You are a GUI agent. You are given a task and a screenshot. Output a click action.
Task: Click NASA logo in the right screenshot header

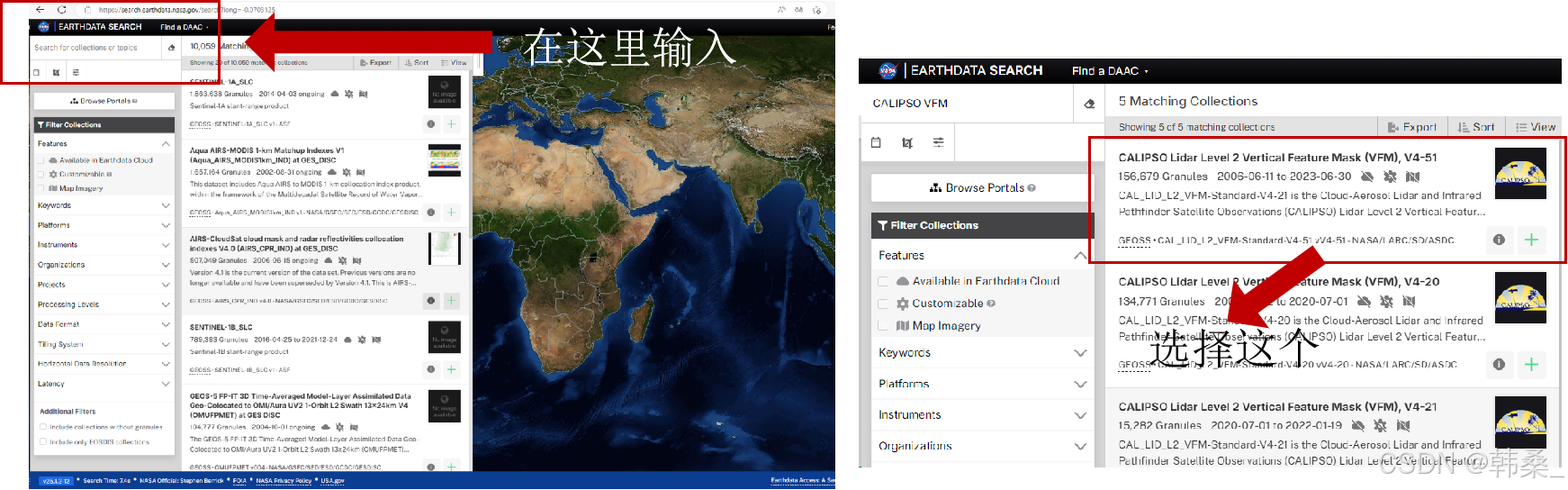(888, 70)
